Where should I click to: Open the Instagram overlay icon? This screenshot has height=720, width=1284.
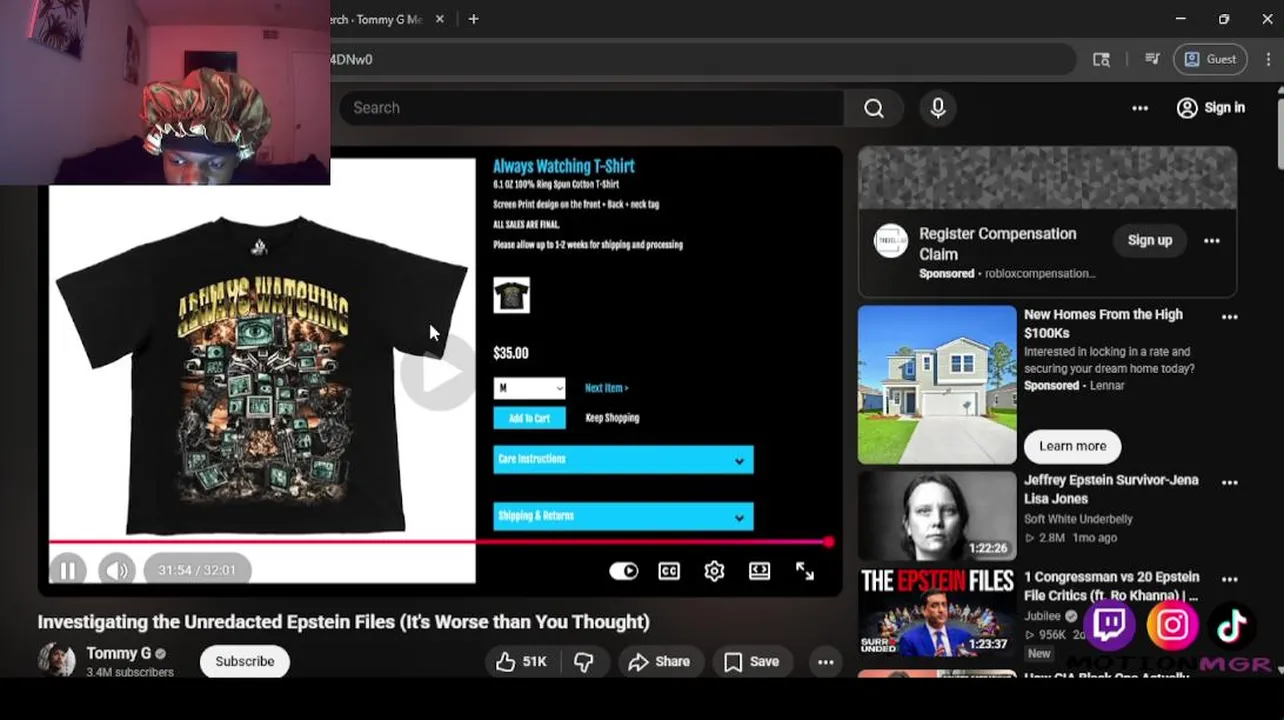(x=1172, y=625)
